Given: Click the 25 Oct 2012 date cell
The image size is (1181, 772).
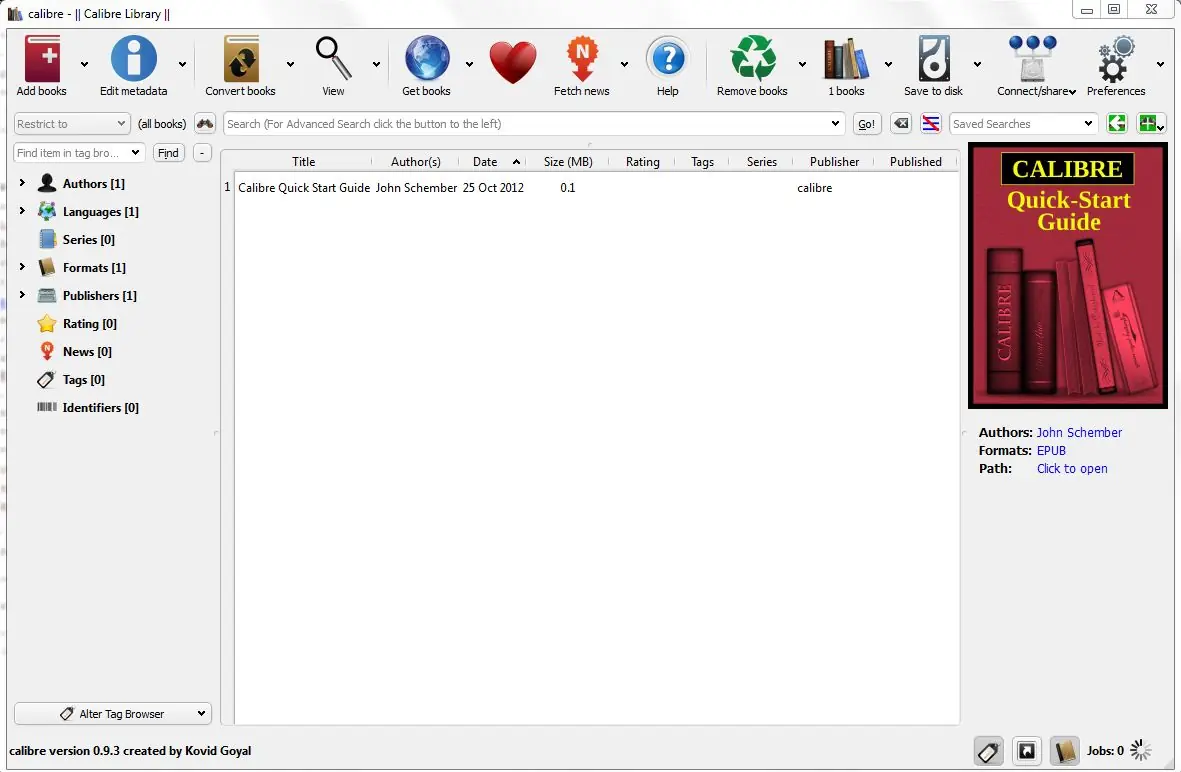Looking at the screenshot, I should 493,188.
